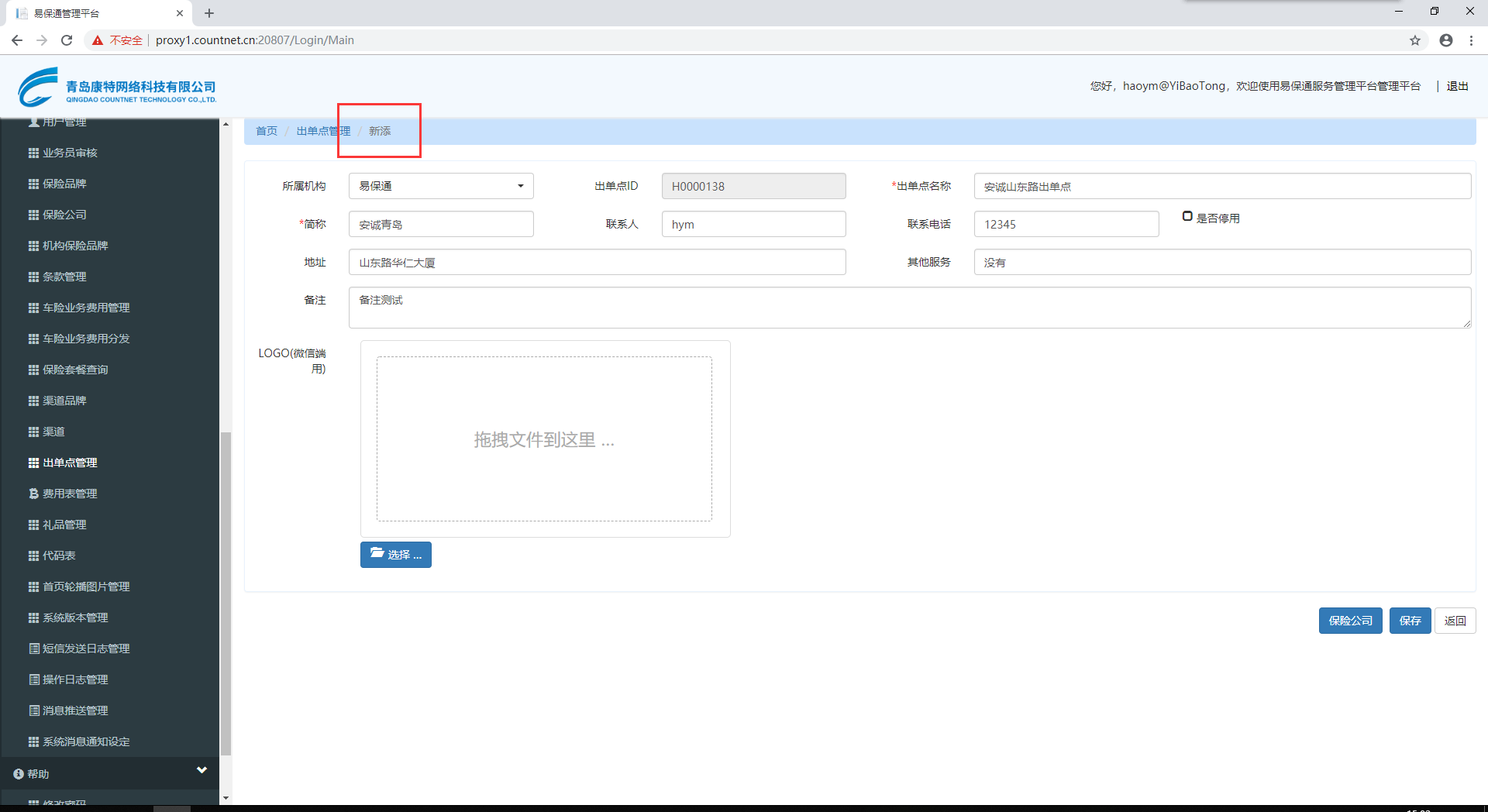This screenshot has height=812, width=1488.
Task: Click the 返回 button
Action: click(1455, 621)
